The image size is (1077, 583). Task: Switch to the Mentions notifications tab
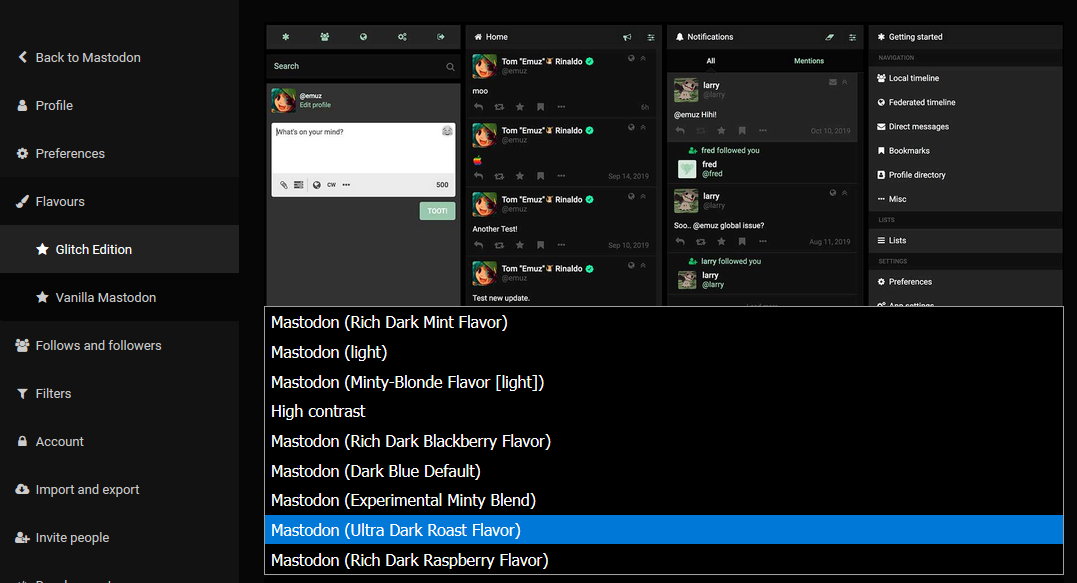click(x=809, y=61)
